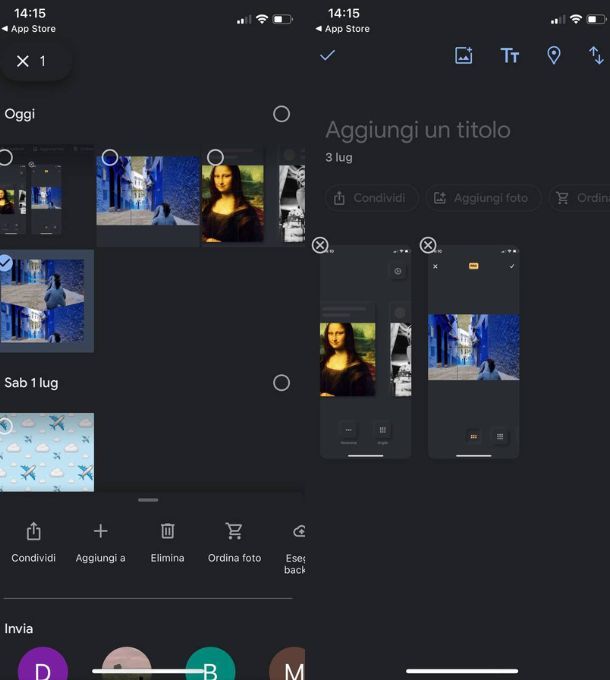Image resolution: width=610 pixels, height=680 pixels.
Task: Tap the add location pin icon
Action: 554,56
